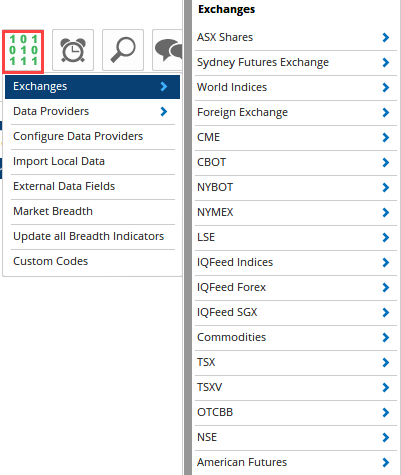
Task: Expand OTCBB chevron arrow
Action: [x=386, y=412]
